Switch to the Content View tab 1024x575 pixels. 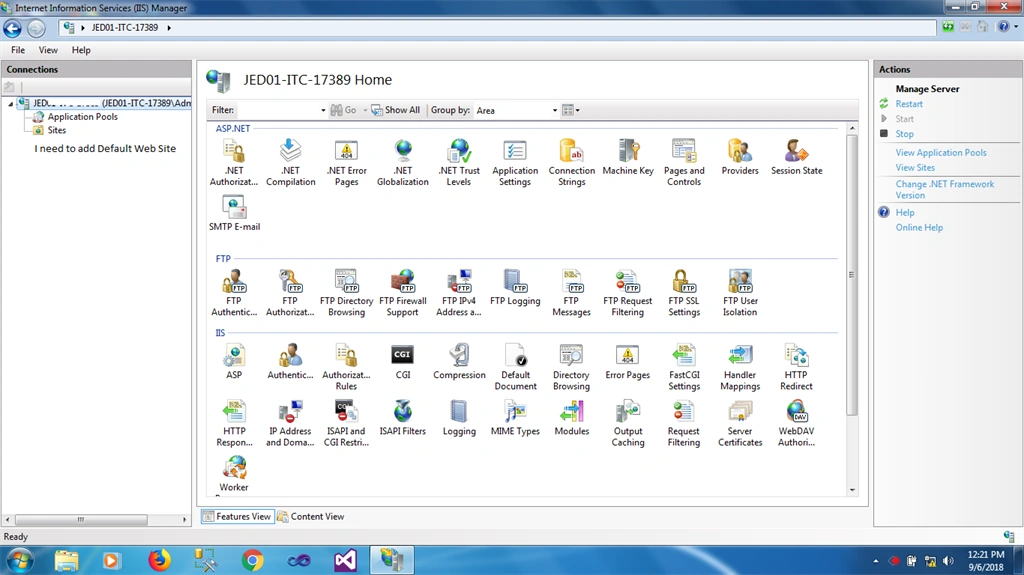311,516
